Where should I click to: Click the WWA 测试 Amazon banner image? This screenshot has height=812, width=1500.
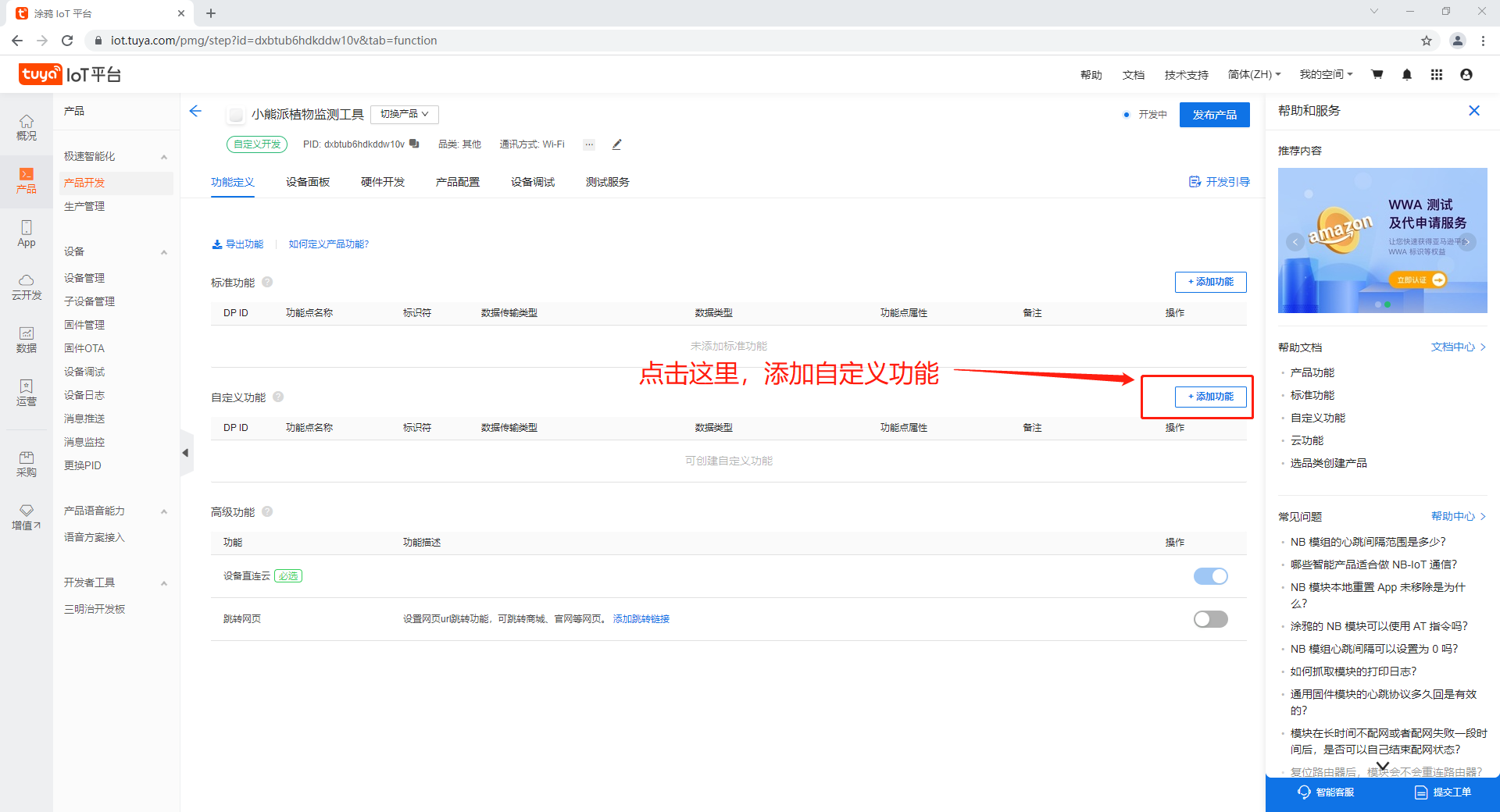coord(1382,240)
